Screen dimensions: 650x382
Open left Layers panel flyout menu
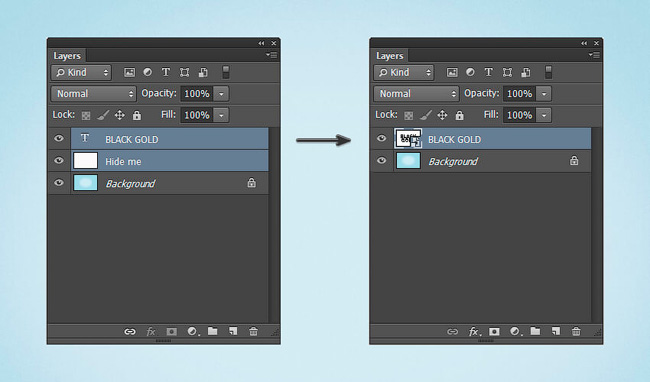click(x=272, y=55)
